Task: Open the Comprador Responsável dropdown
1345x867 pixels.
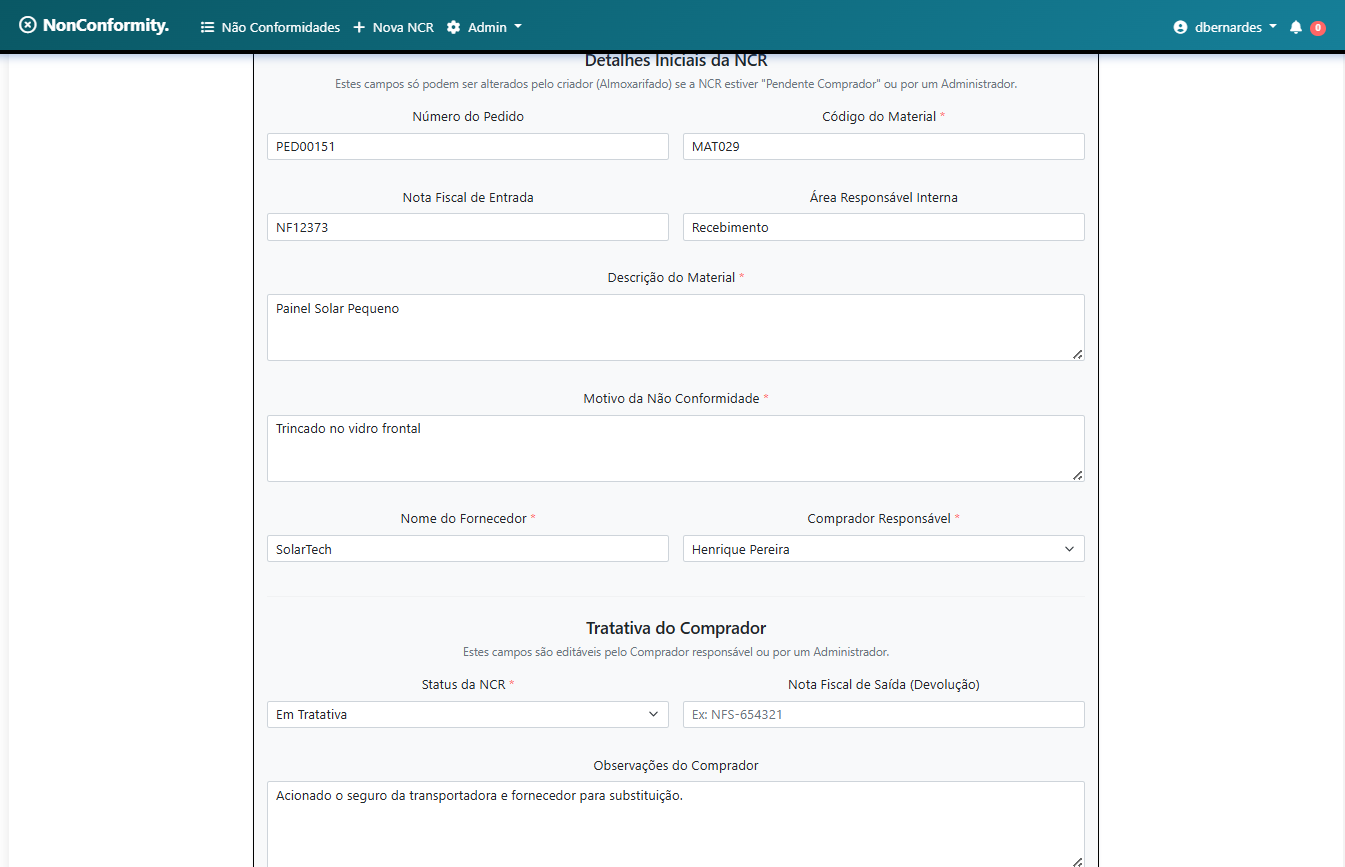Action: coord(883,549)
